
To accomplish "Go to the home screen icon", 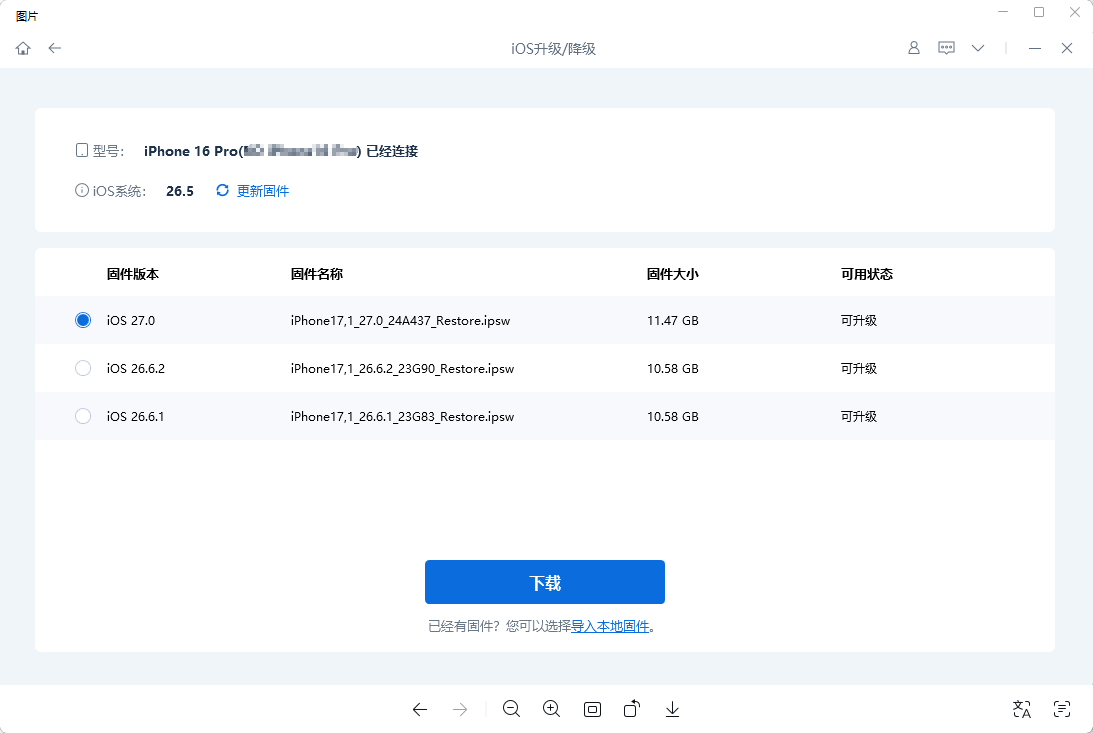I will [23, 48].
